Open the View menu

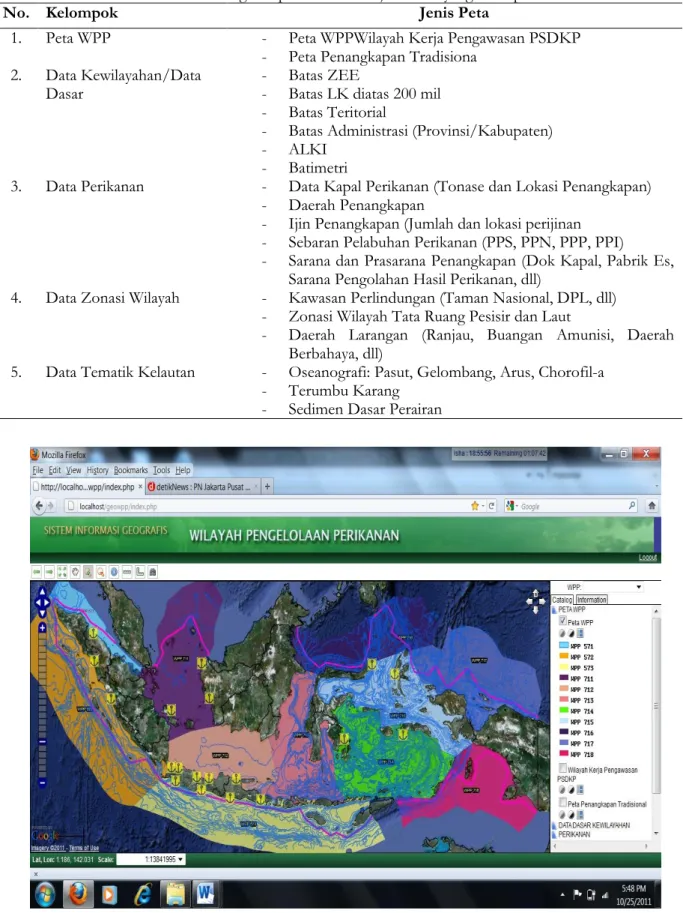pos(73,470)
